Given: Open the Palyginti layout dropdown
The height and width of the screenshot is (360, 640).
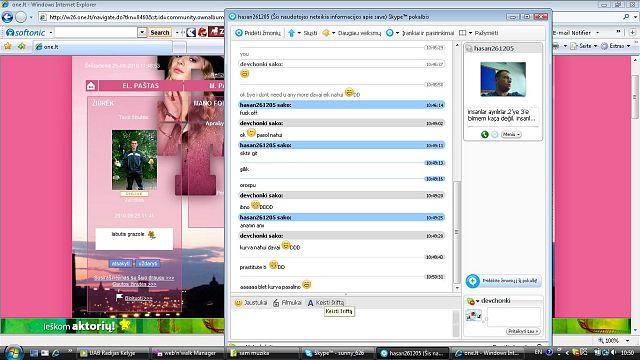Looking at the screenshot, I should [x=470, y=33].
